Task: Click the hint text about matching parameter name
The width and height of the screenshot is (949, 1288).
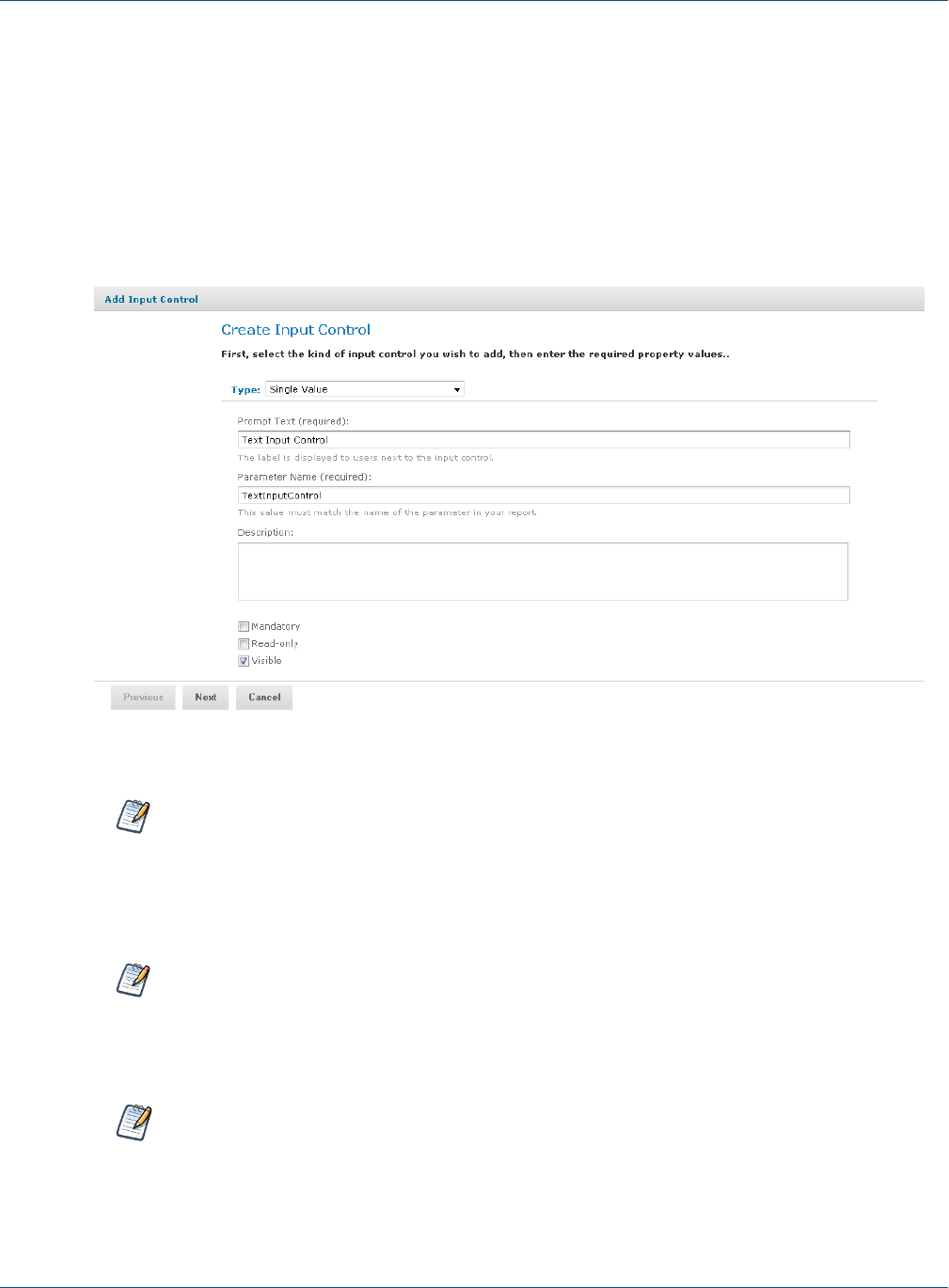Action: point(388,513)
